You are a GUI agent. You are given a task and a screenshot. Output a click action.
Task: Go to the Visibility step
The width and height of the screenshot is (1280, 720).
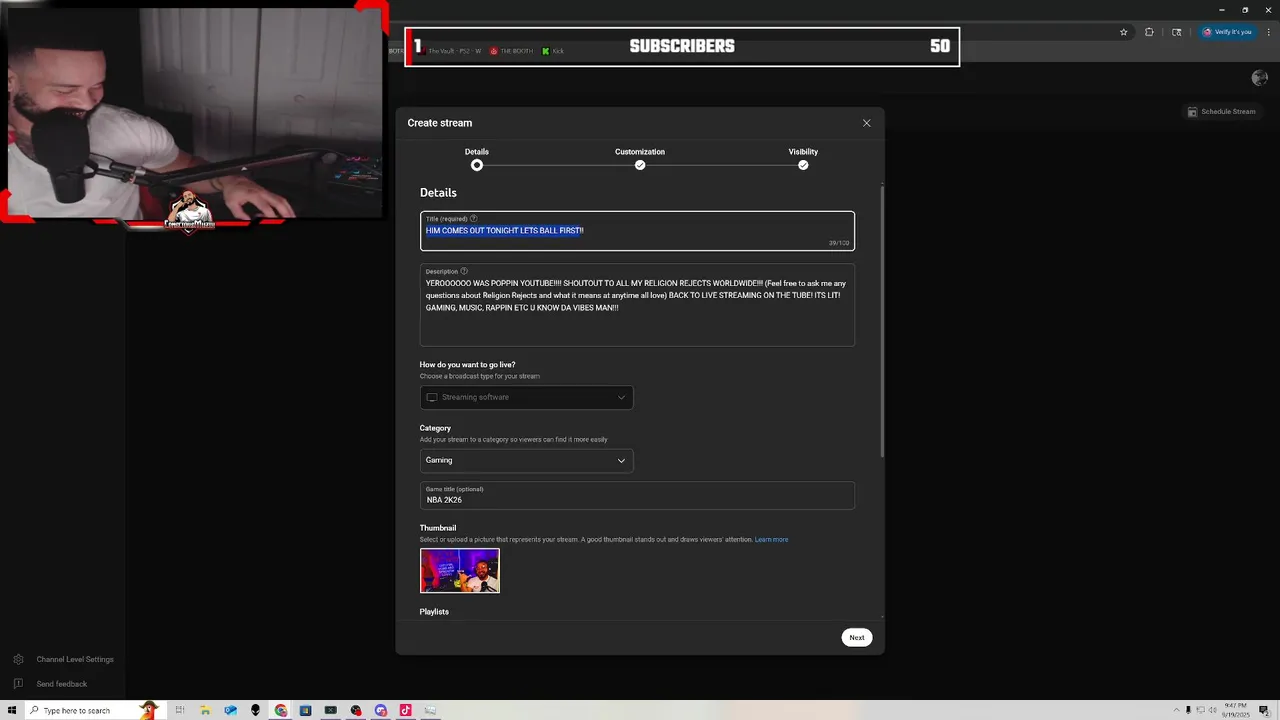coord(803,158)
